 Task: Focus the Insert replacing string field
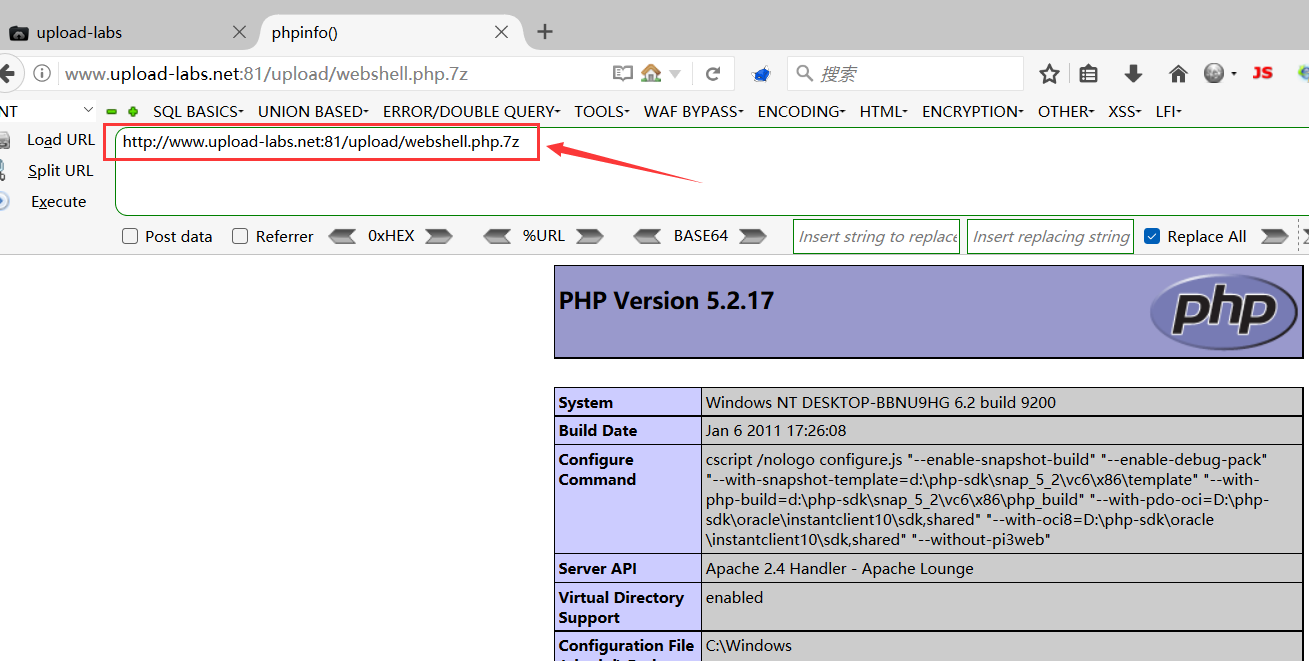(1050, 236)
